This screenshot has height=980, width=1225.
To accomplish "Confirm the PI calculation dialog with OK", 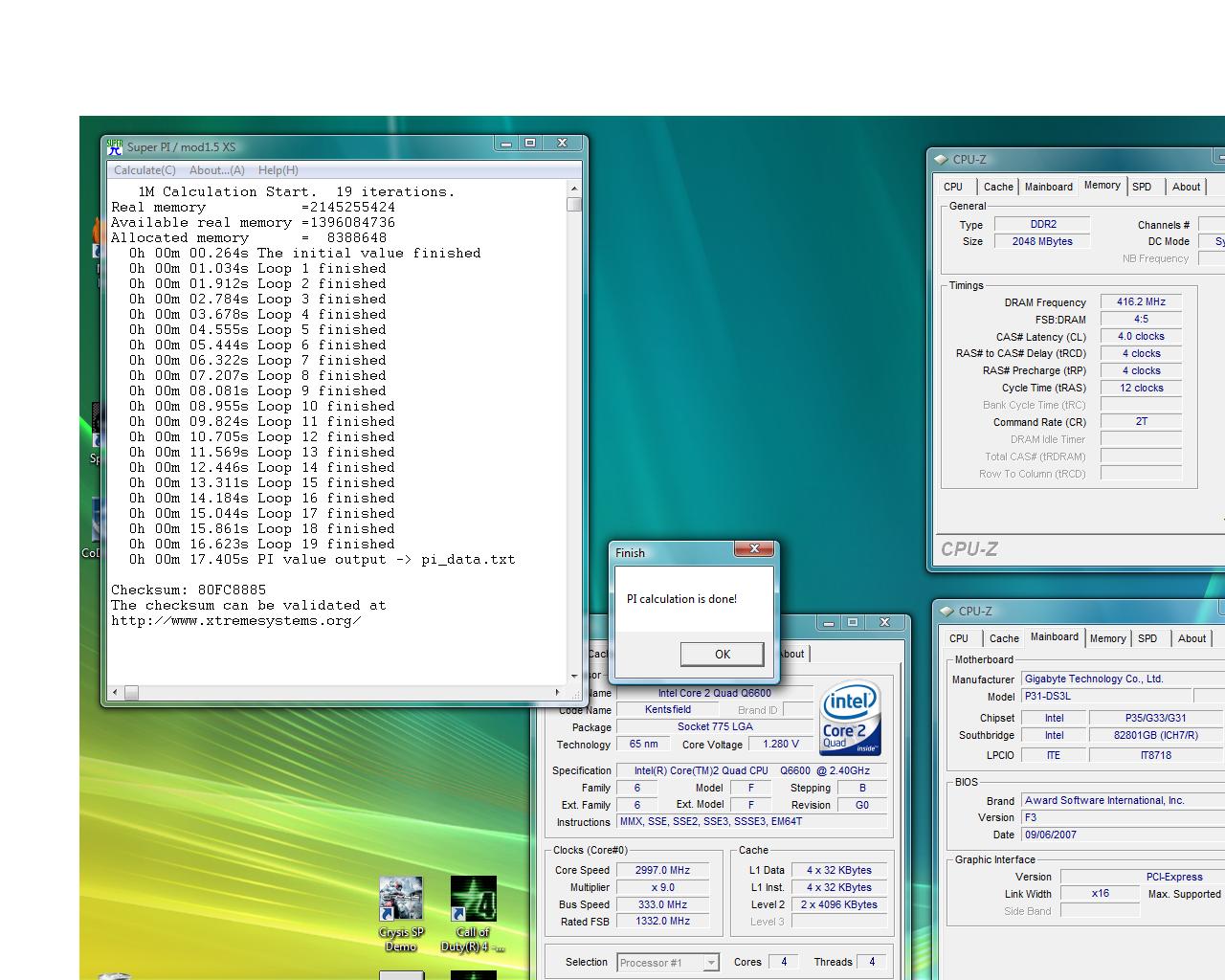I will (x=723, y=655).
